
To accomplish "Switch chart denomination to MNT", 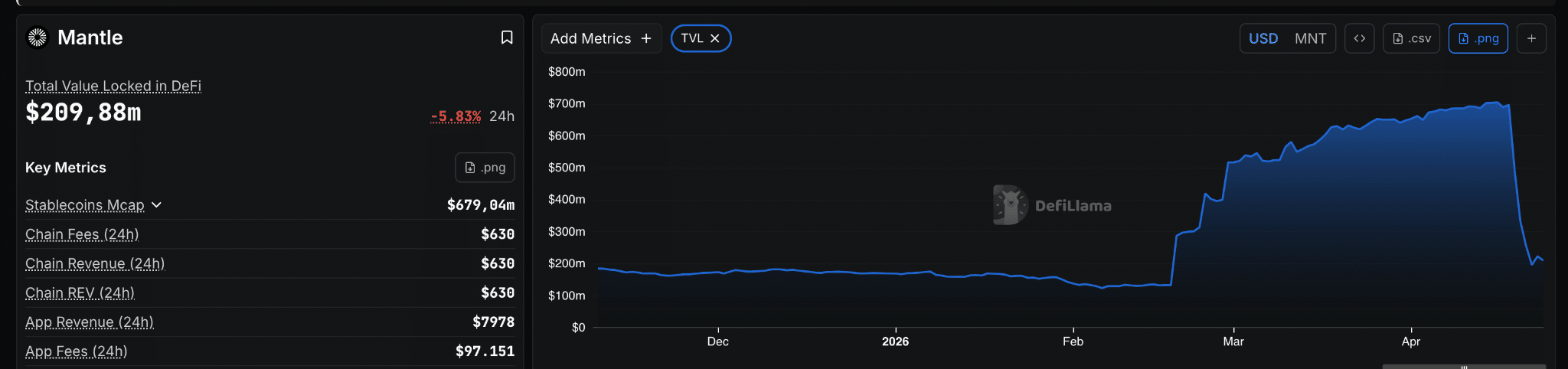I will (x=1310, y=38).
